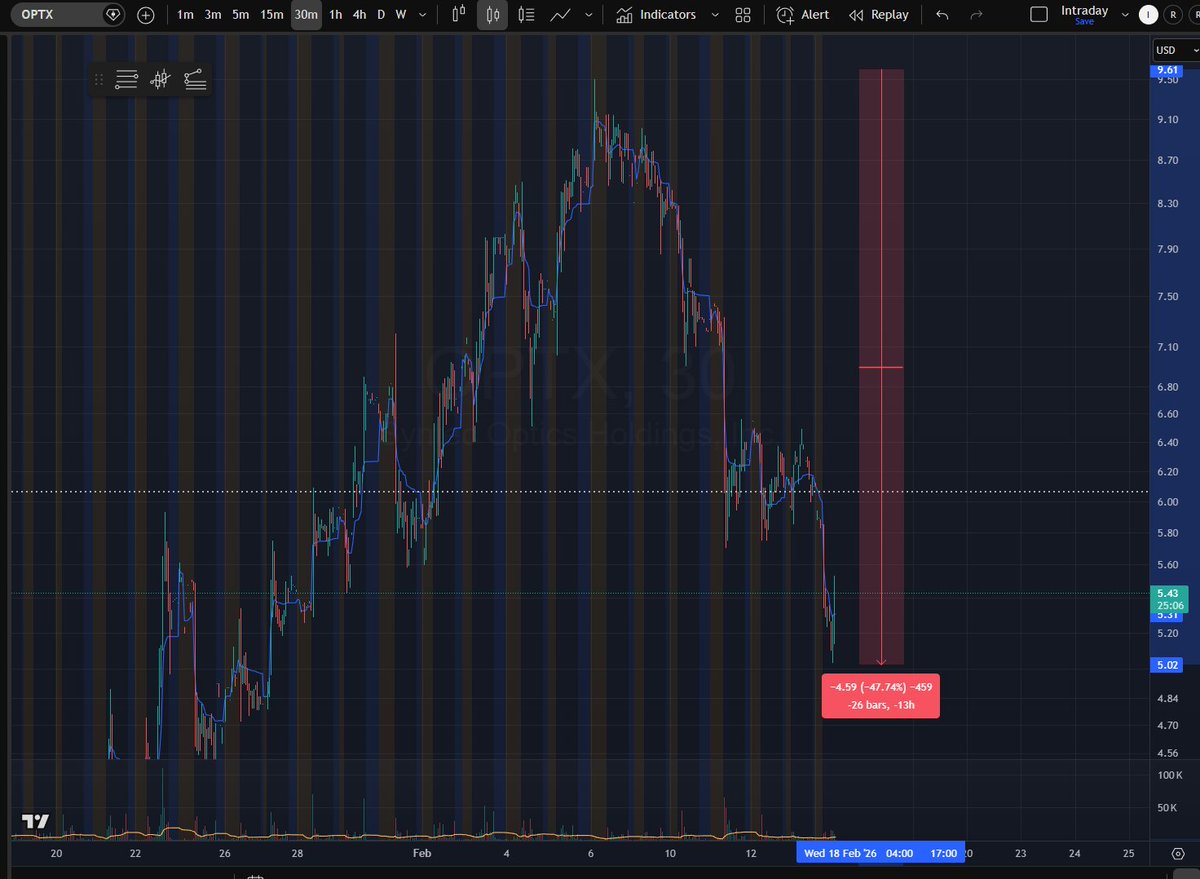Select the 30m timeframe
Screen dimensions: 1200x879
306,15
